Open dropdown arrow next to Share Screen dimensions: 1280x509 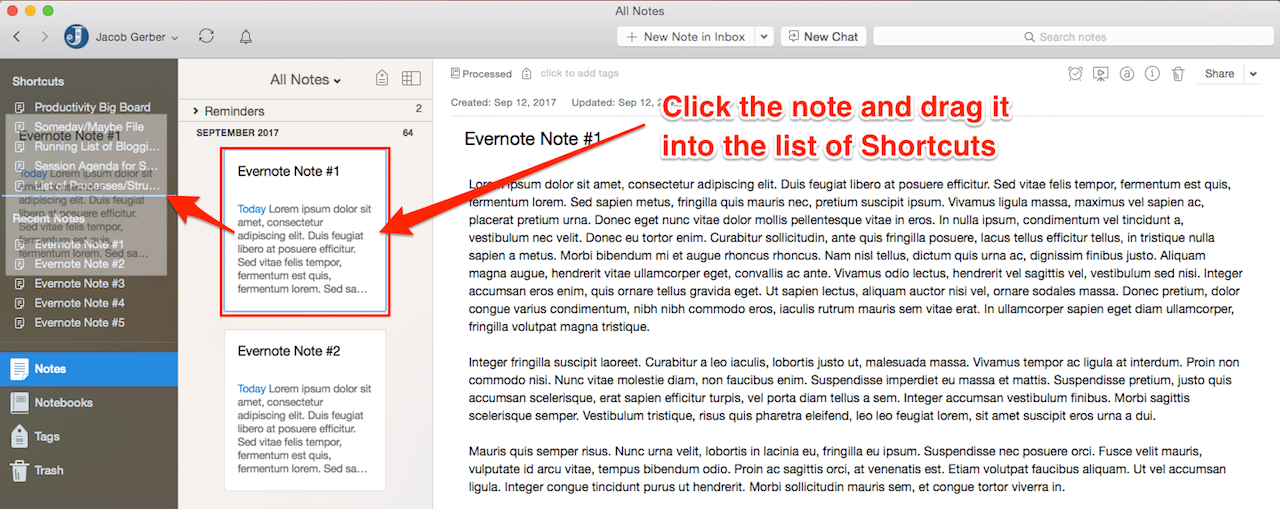point(1254,73)
